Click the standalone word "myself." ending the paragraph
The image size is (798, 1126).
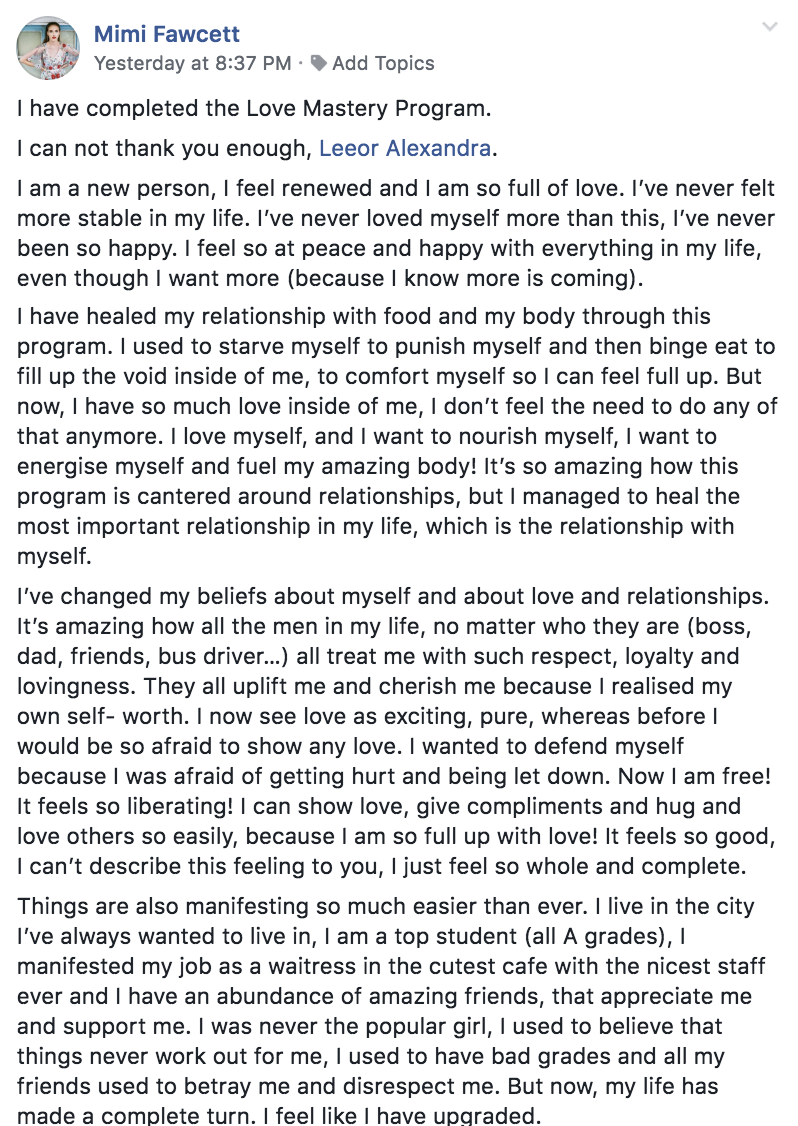(x=55, y=557)
